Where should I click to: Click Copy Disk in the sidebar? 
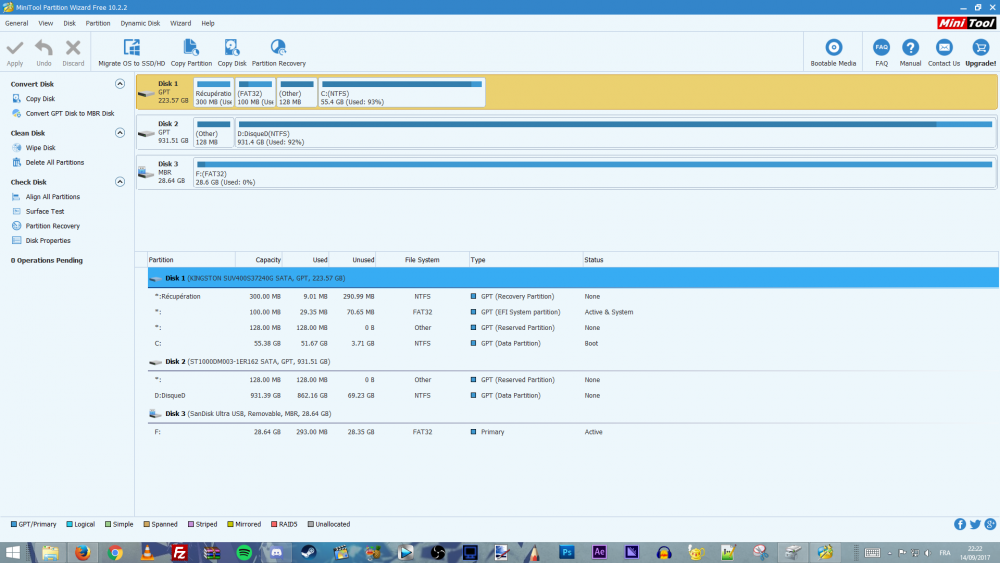(x=40, y=99)
